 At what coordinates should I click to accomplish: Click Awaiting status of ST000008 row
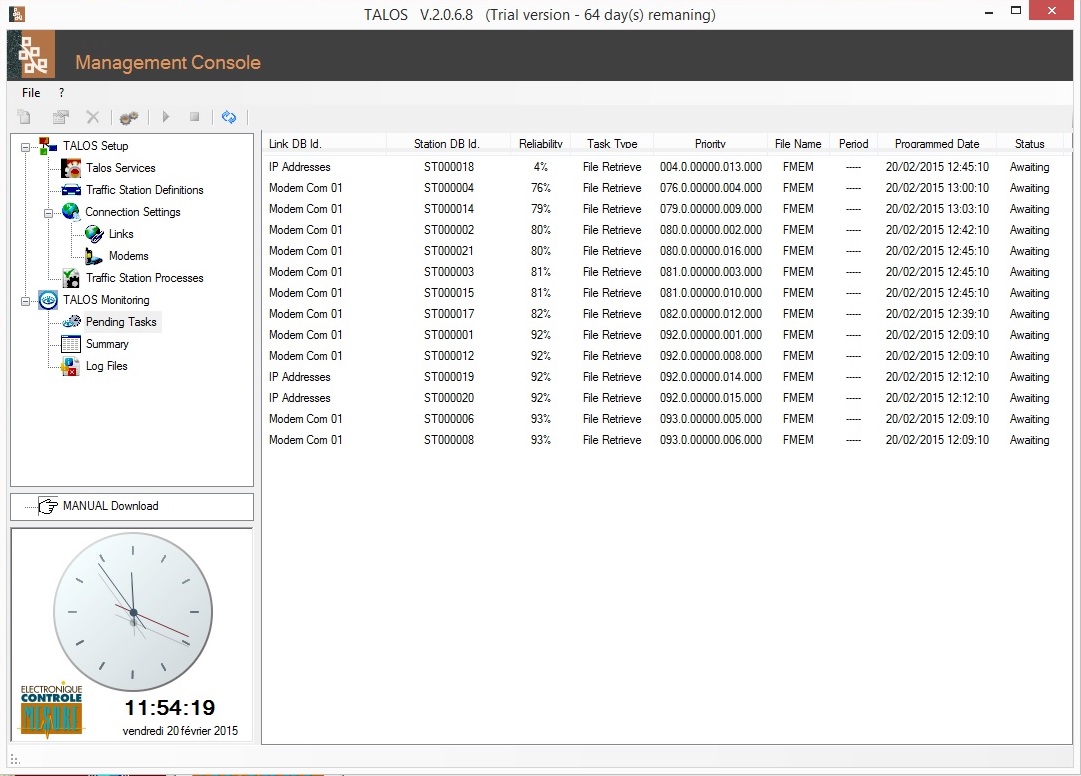pyautogui.click(x=1029, y=440)
